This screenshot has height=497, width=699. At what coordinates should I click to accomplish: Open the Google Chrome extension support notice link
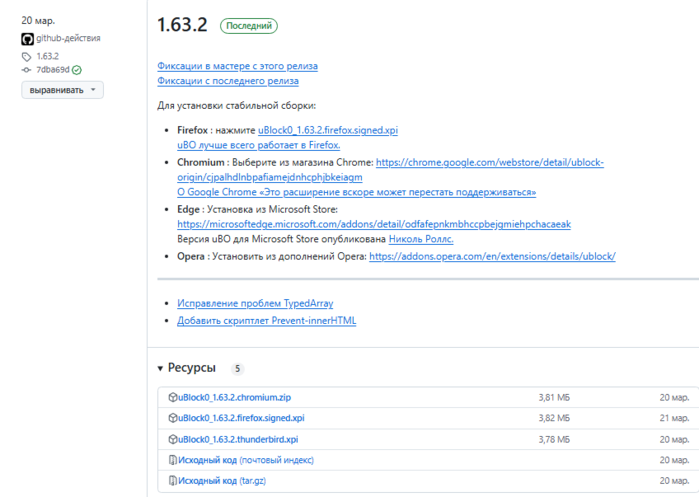pos(357,192)
